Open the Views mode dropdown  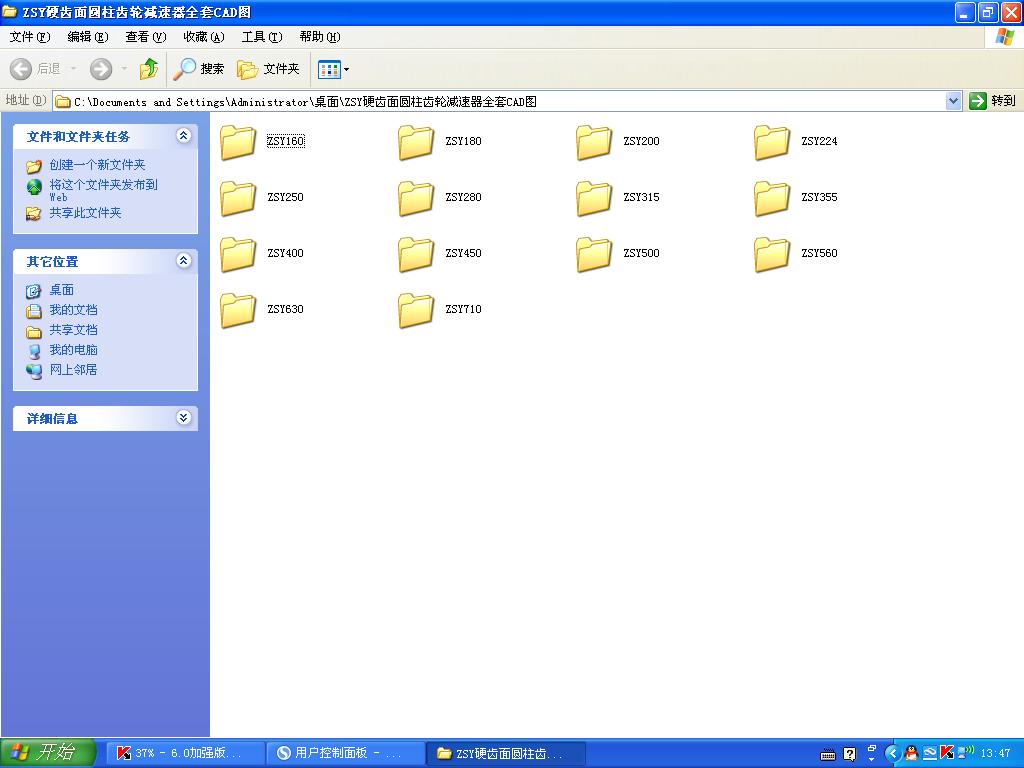333,69
